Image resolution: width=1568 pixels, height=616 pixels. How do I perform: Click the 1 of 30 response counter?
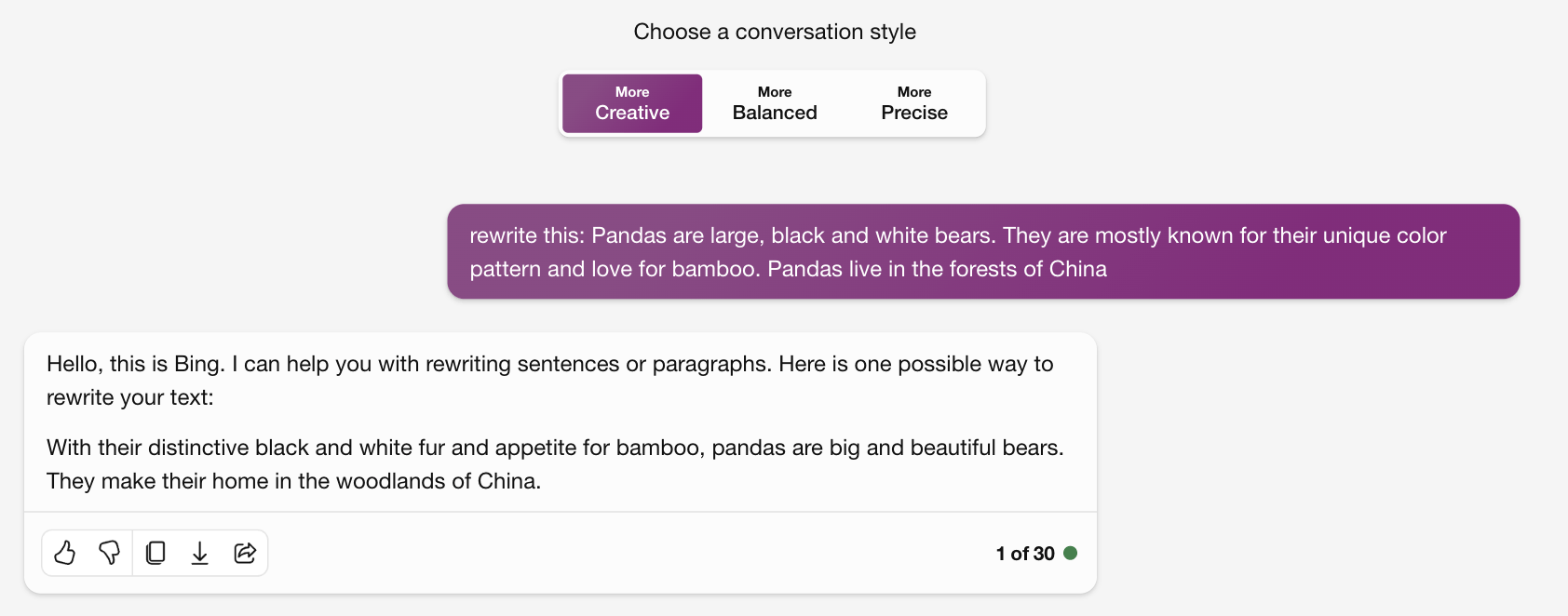(1026, 553)
